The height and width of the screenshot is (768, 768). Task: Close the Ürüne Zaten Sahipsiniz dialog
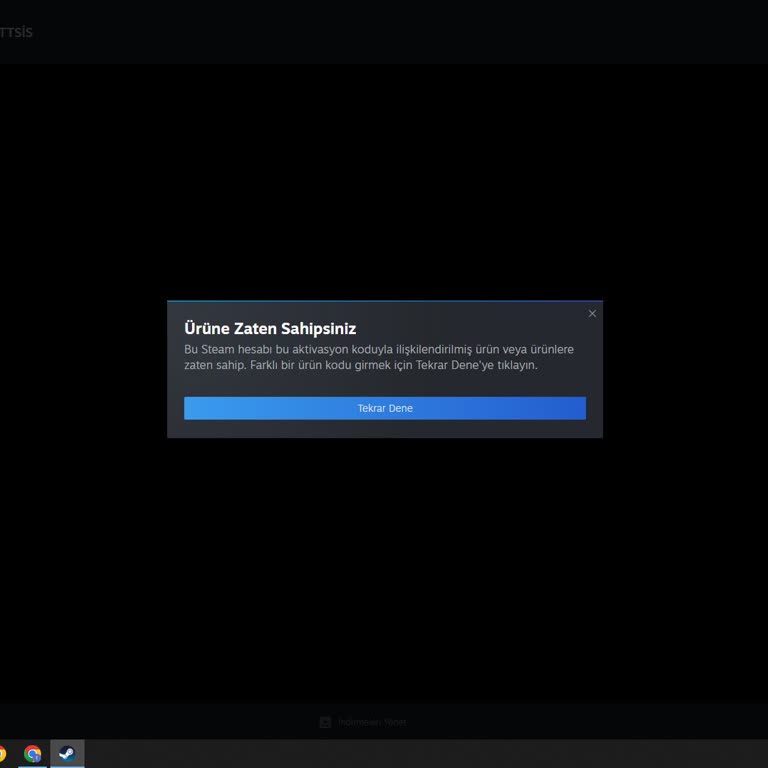point(592,313)
